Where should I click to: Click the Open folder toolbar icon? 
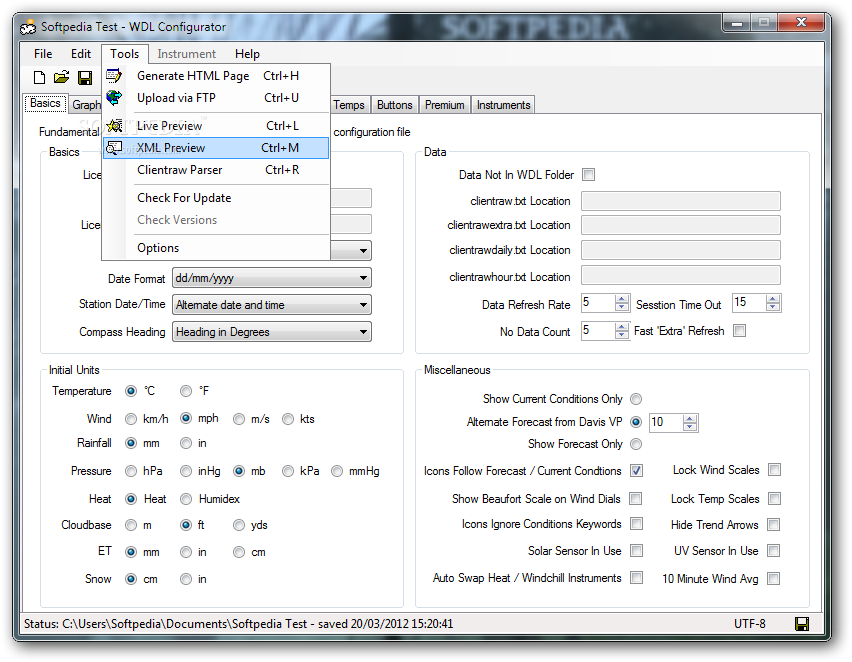coord(61,77)
